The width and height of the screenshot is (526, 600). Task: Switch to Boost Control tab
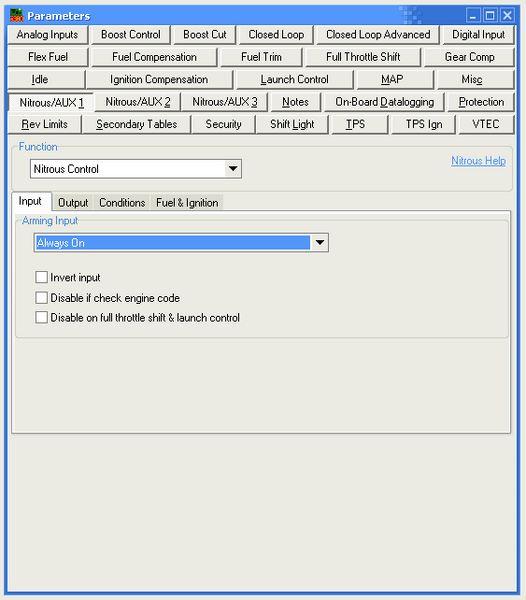click(130, 35)
